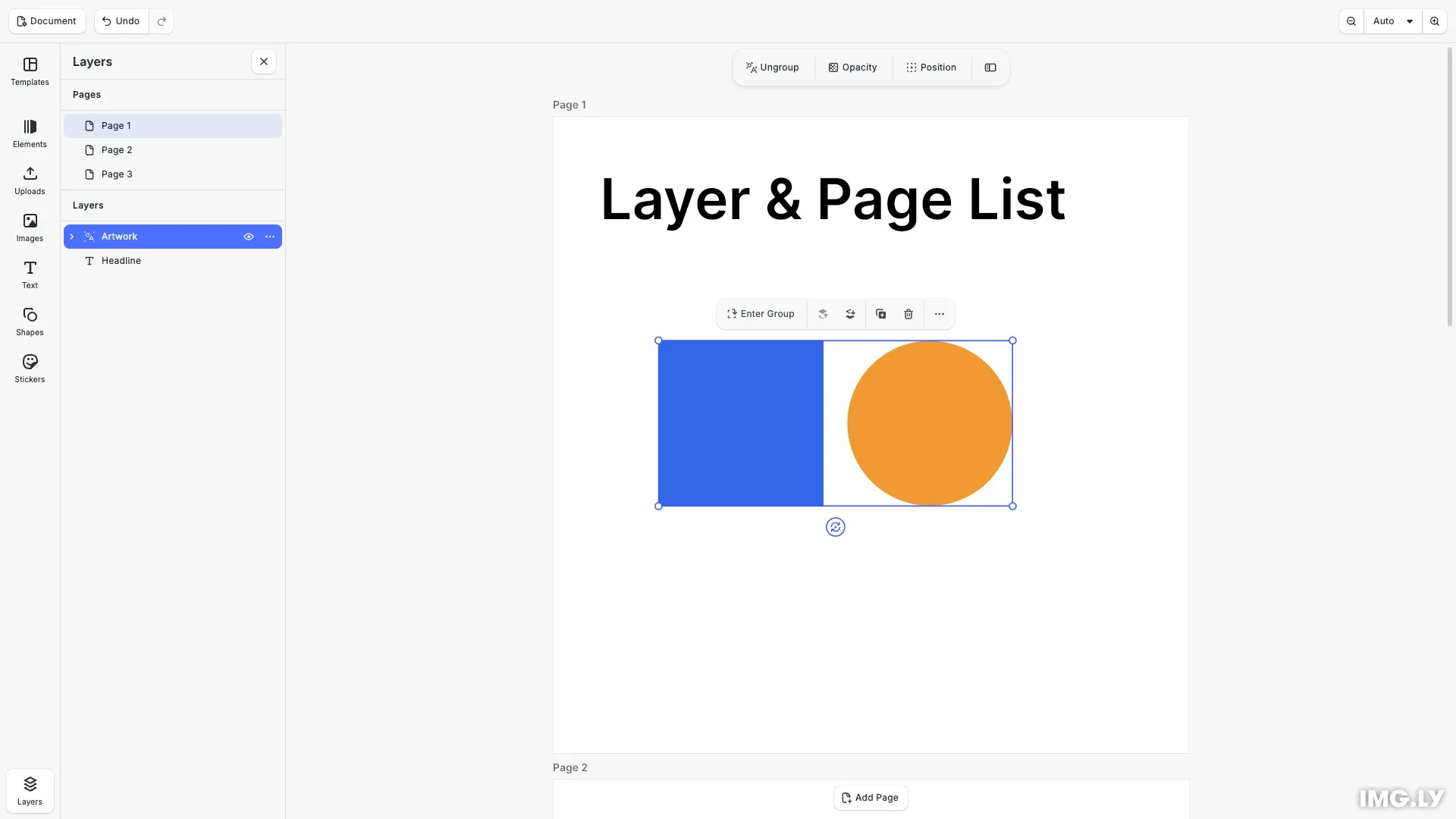Open Artwork layer options menu
This screenshot has height=819, width=1456.
pos(270,237)
